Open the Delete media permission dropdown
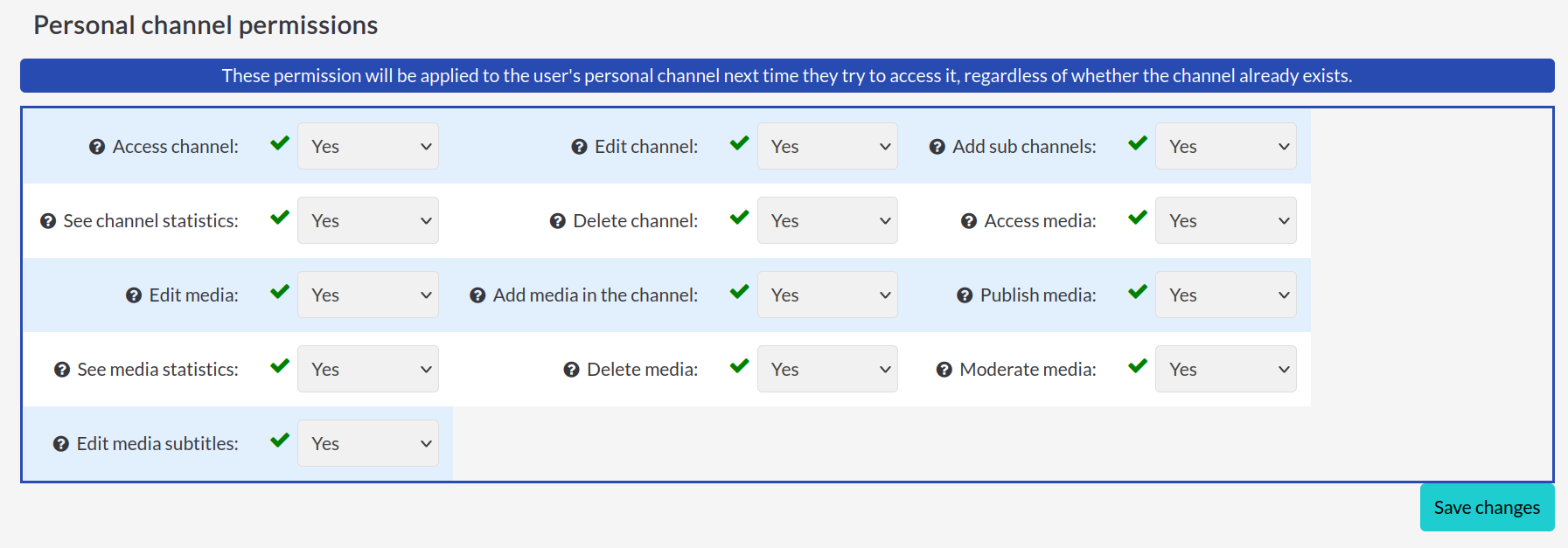 (x=827, y=369)
